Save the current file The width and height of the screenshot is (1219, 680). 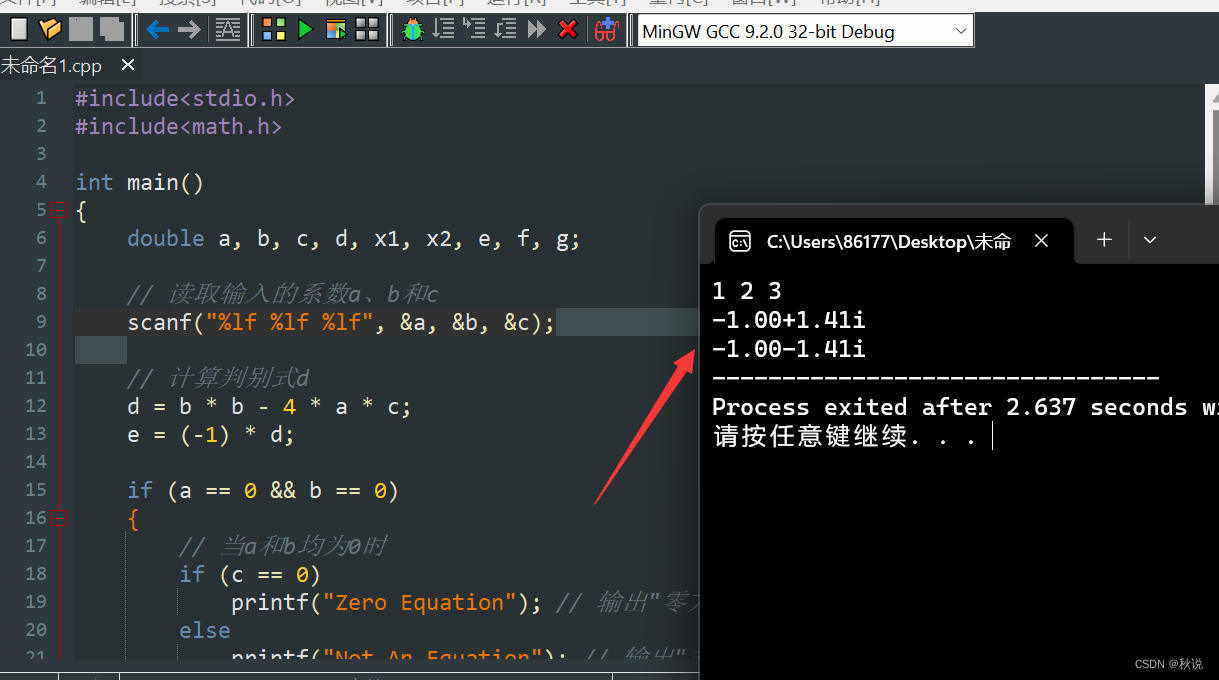coord(81,30)
